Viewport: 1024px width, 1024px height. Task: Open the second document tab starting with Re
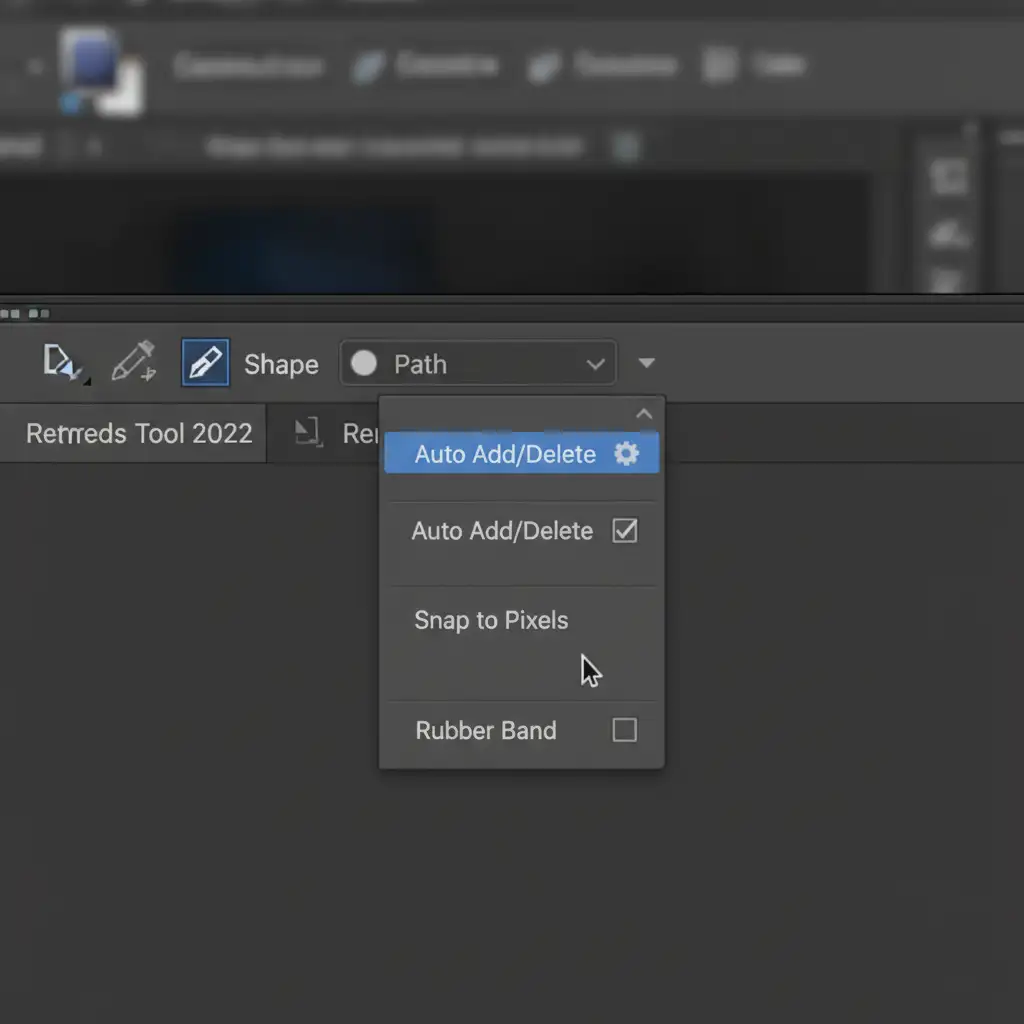358,433
